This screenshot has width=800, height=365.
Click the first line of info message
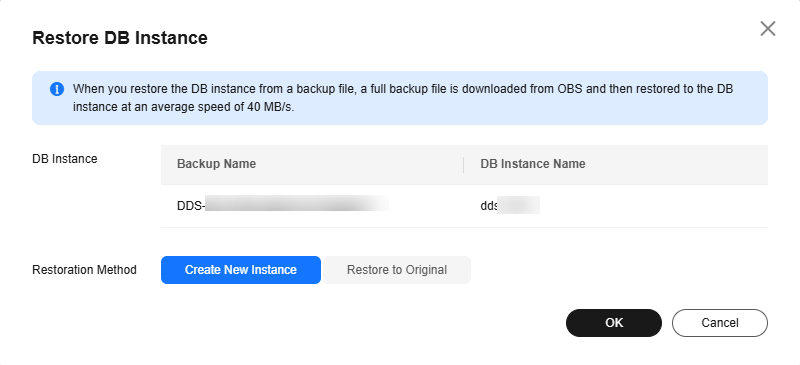point(403,89)
